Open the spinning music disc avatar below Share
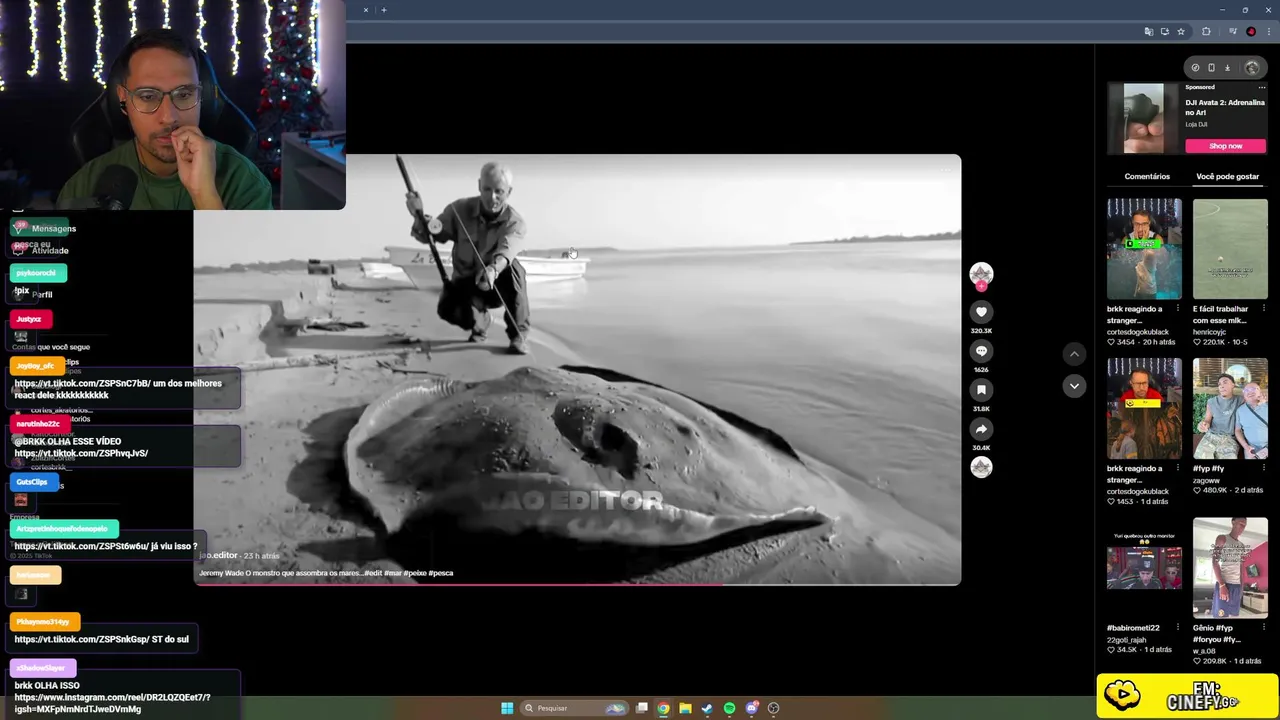Screen dimensions: 1280x720 (981, 467)
